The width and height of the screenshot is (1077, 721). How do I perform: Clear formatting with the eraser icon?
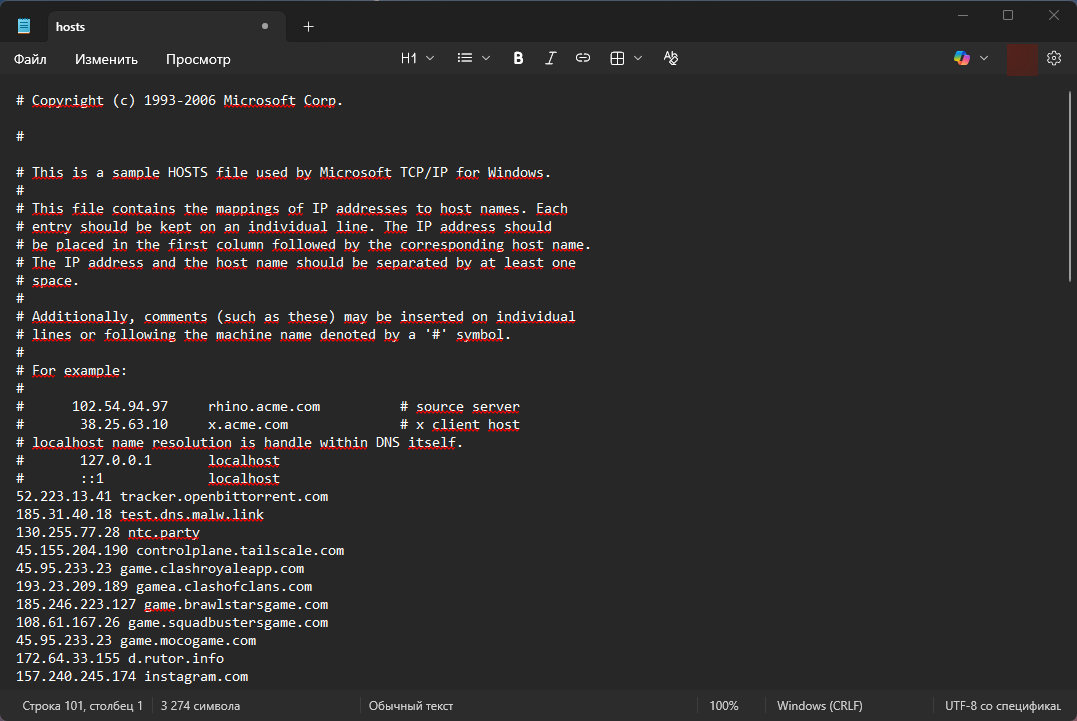pyautogui.click(x=671, y=59)
